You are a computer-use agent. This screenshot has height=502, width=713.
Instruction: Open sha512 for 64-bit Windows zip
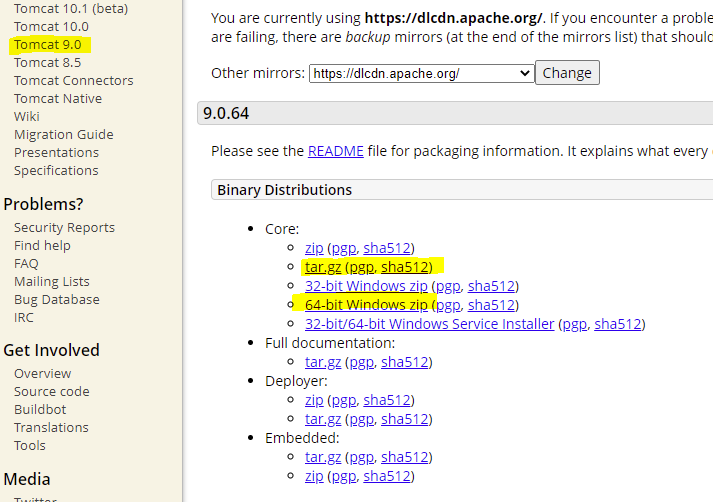(491, 305)
